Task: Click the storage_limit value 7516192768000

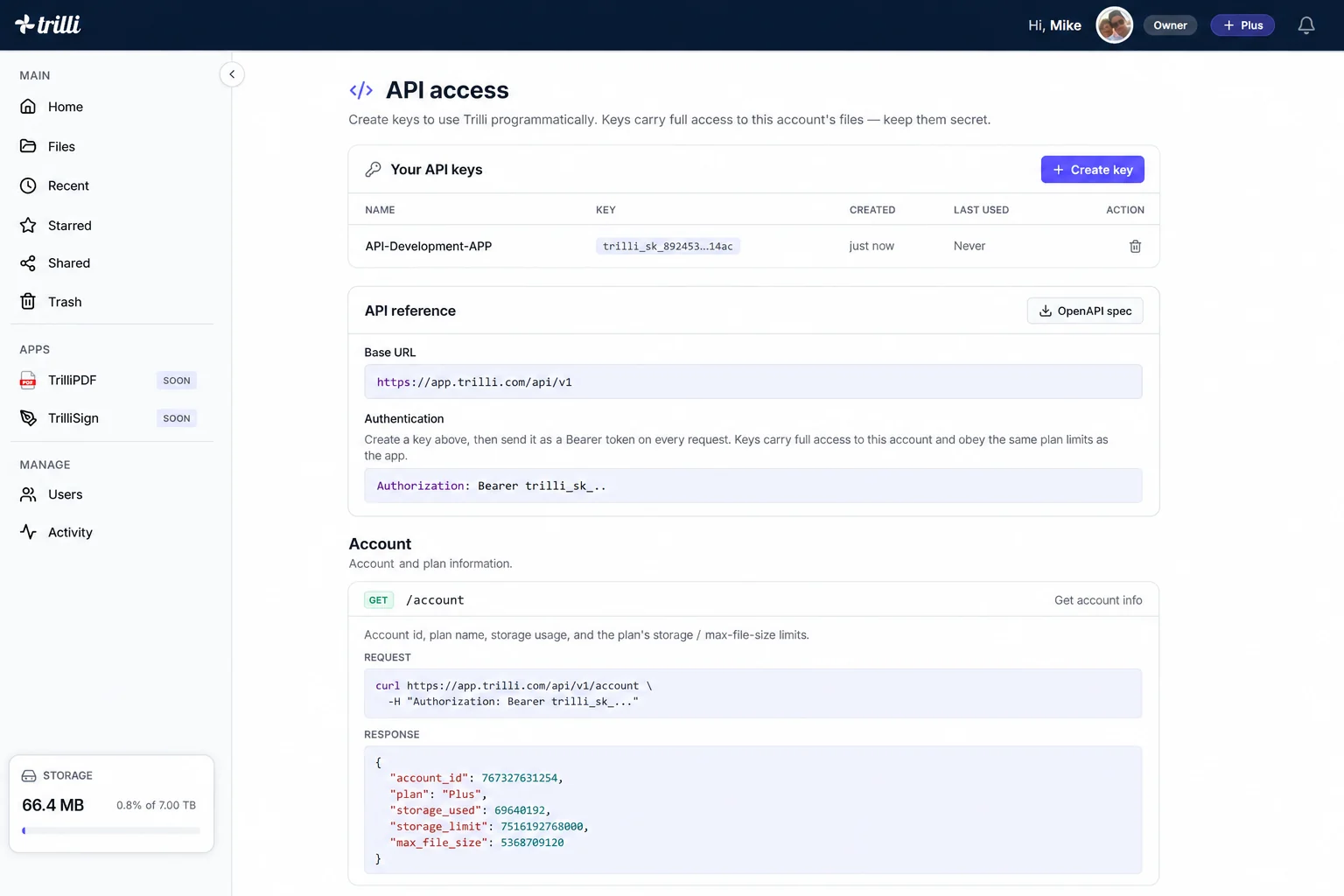Action: (x=542, y=827)
